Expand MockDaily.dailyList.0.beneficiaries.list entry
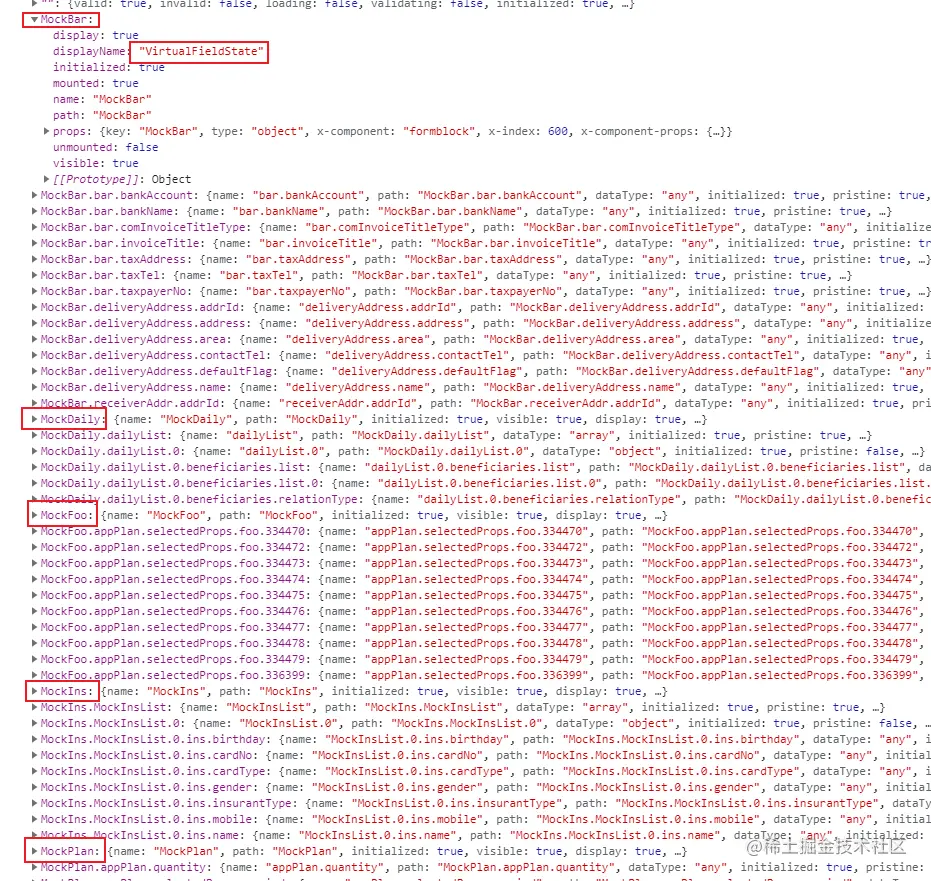Screen dimensions: 931x881 [34, 467]
